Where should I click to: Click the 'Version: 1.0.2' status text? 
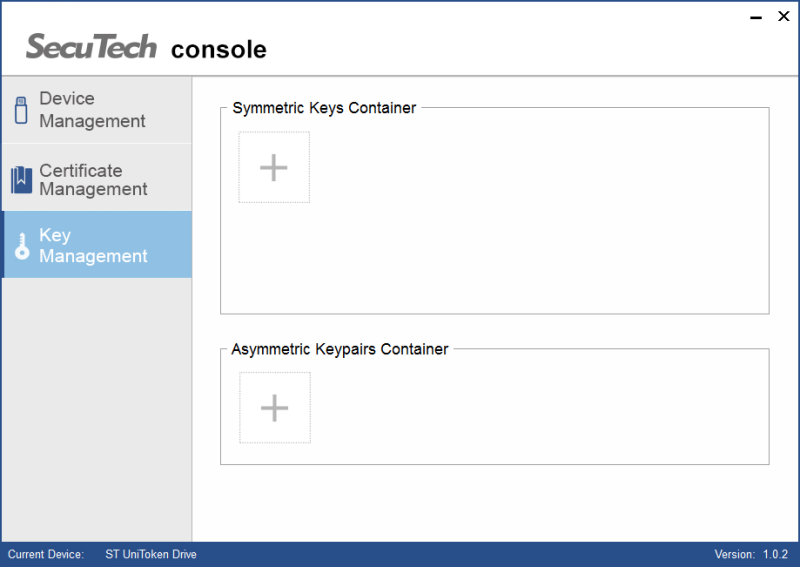tap(751, 554)
